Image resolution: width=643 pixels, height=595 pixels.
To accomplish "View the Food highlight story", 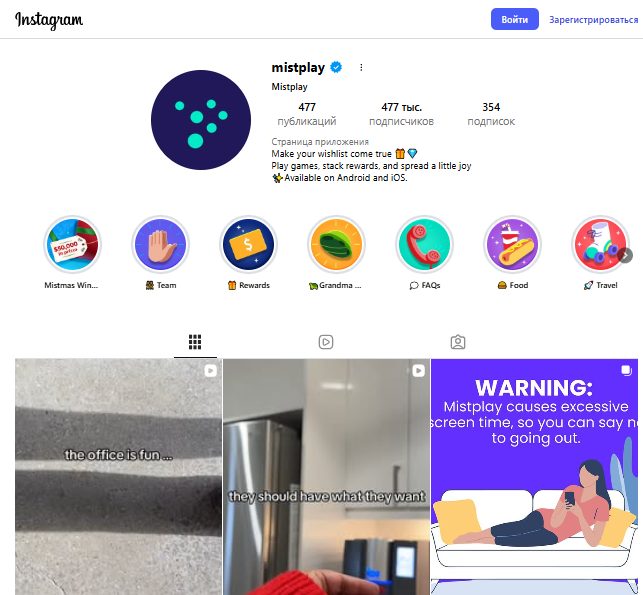I will 512,245.
